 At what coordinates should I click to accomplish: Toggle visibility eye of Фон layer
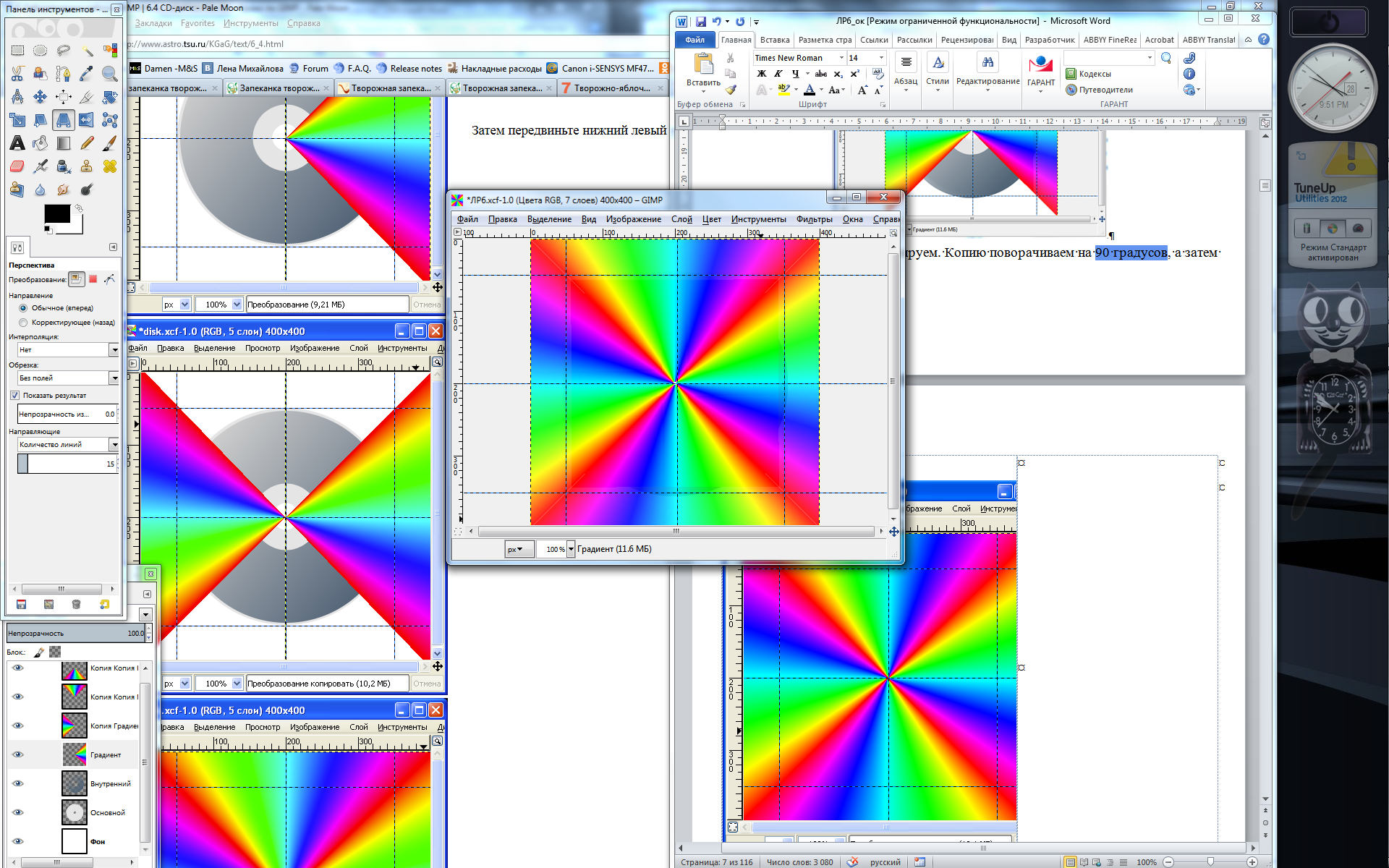click(x=18, y=841)
